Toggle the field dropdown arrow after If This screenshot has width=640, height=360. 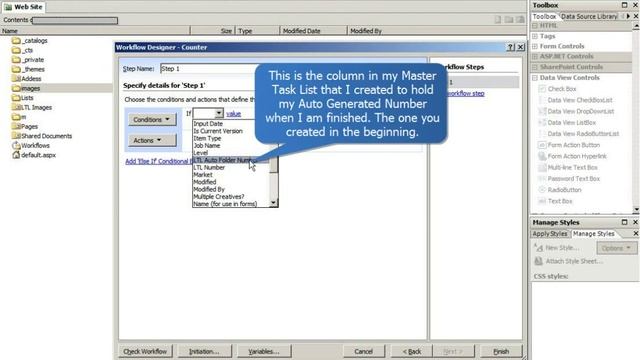[219, 113]
